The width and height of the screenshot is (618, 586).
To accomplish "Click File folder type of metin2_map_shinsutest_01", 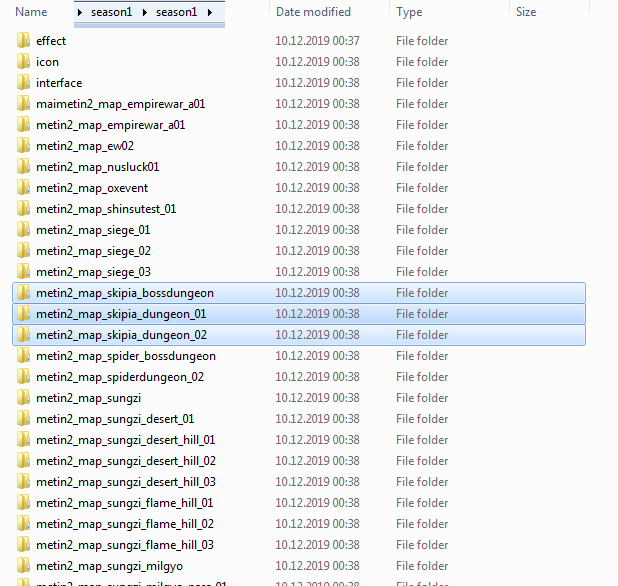I will 422,208.
